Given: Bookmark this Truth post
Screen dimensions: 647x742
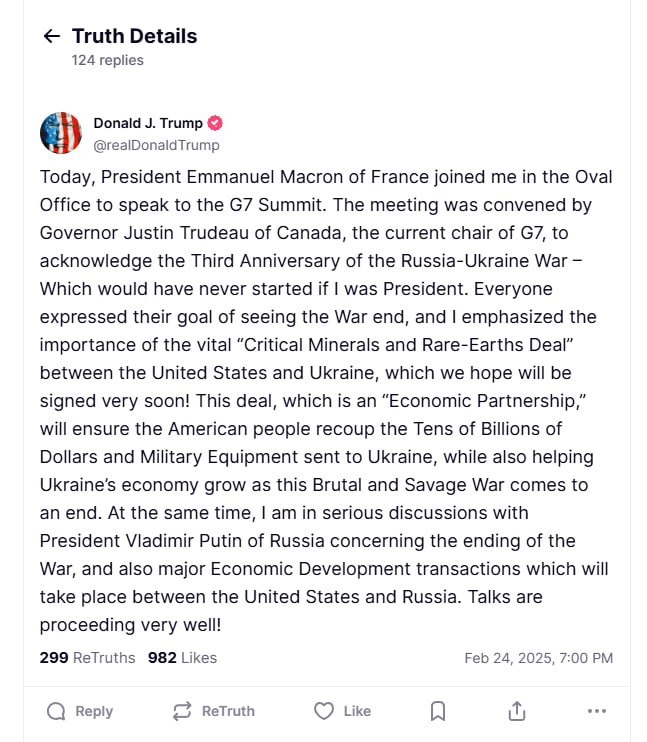Looking at the screenshot, I should [438, 711].
